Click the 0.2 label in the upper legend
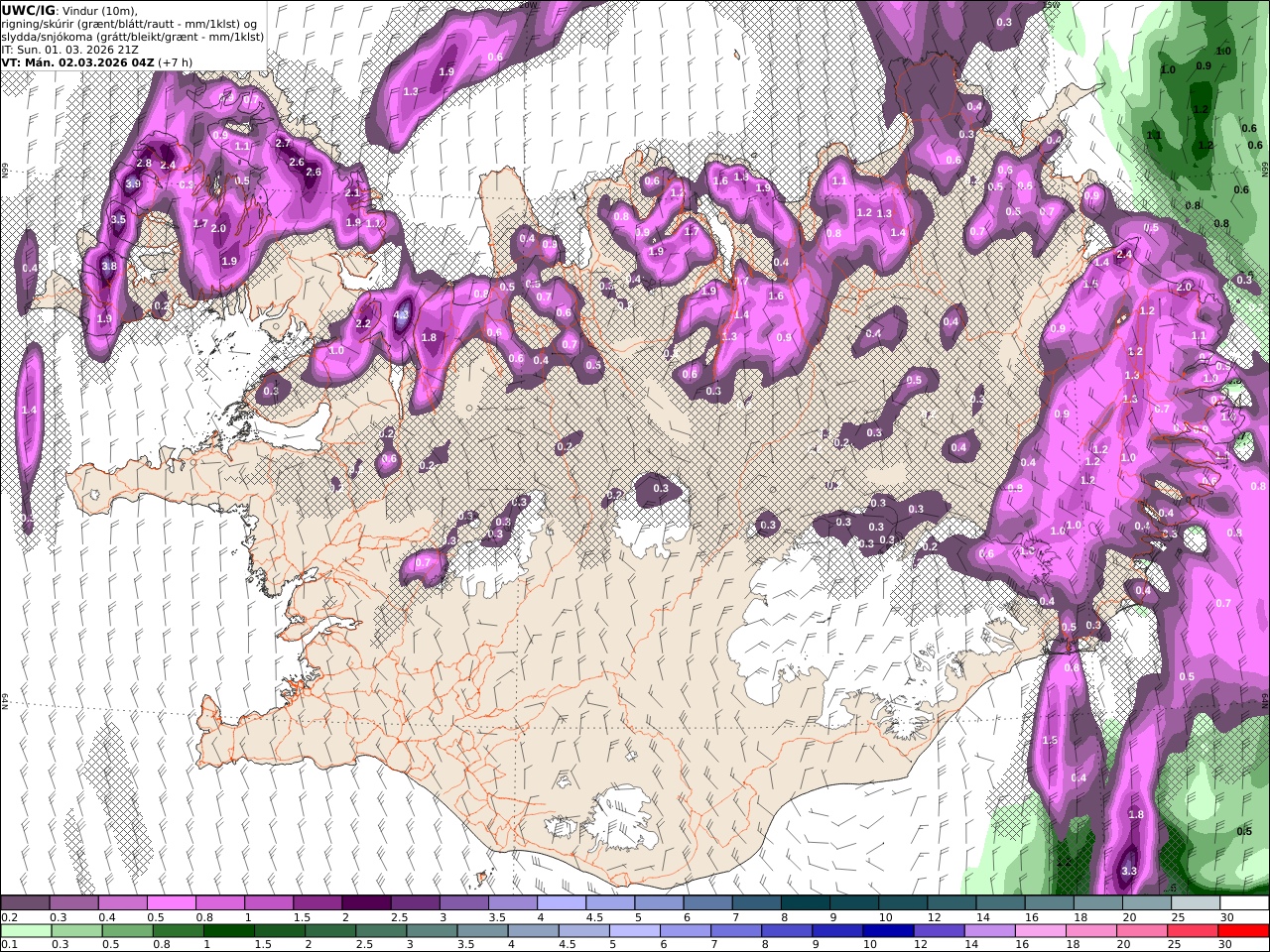Image resolution: width=1270 pixels, height=952 pixels. pos(9,917)
